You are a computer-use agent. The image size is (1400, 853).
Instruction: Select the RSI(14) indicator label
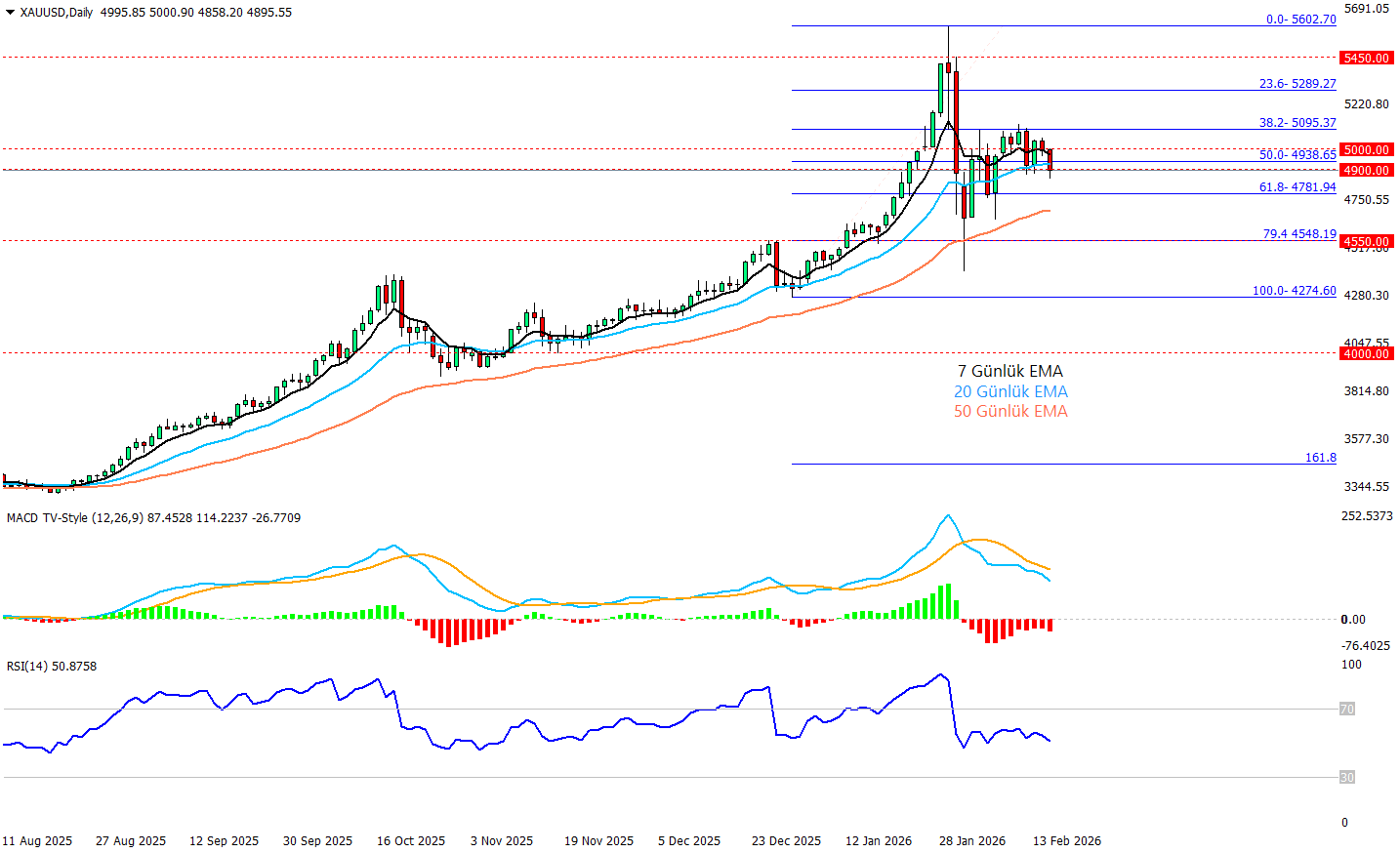(27, 667)
